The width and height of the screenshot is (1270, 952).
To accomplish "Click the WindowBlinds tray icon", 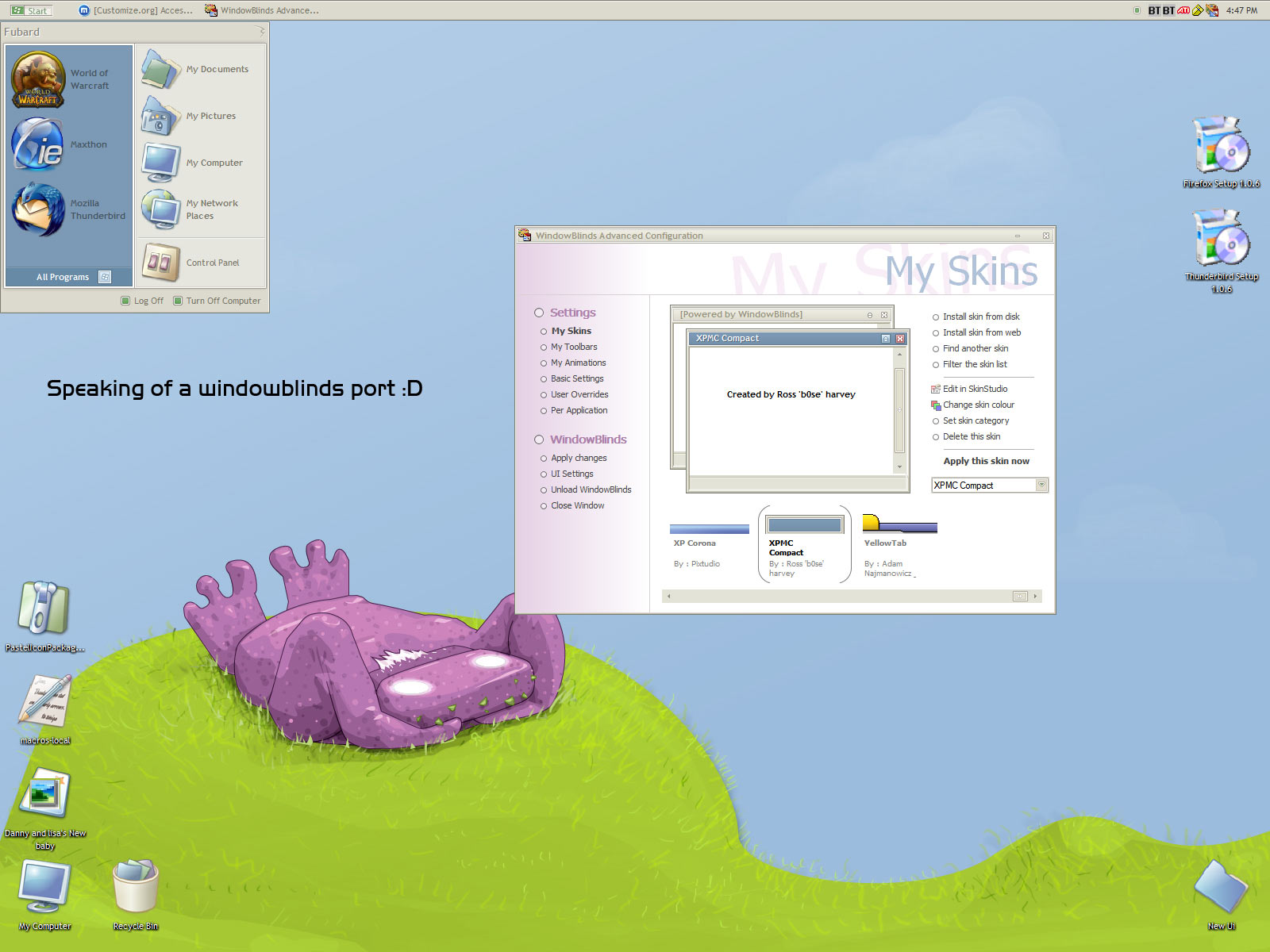I will tap(1212, 10).
